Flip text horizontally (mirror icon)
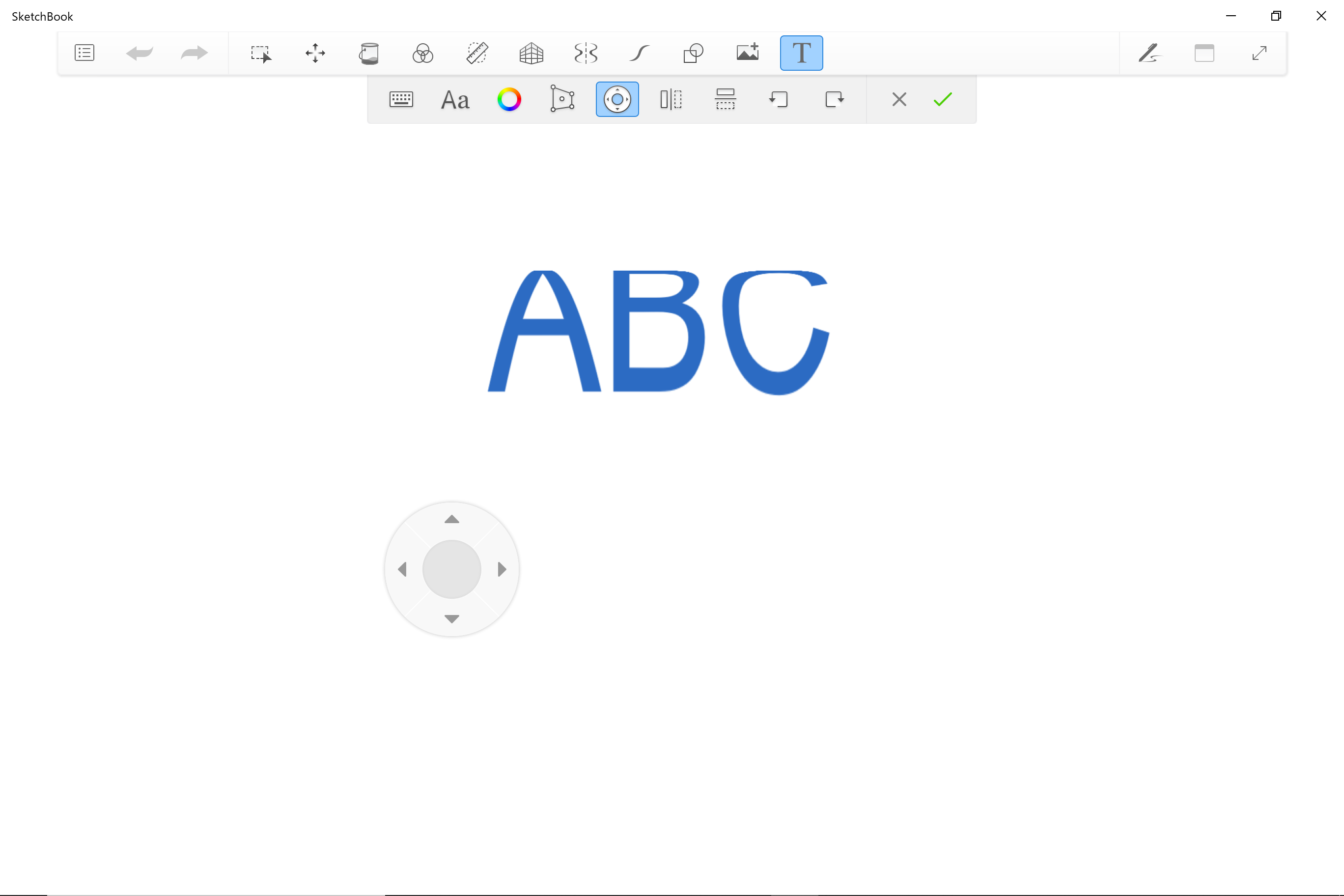The width and height of the screenshot is (1344, 896). coord(671,99)
